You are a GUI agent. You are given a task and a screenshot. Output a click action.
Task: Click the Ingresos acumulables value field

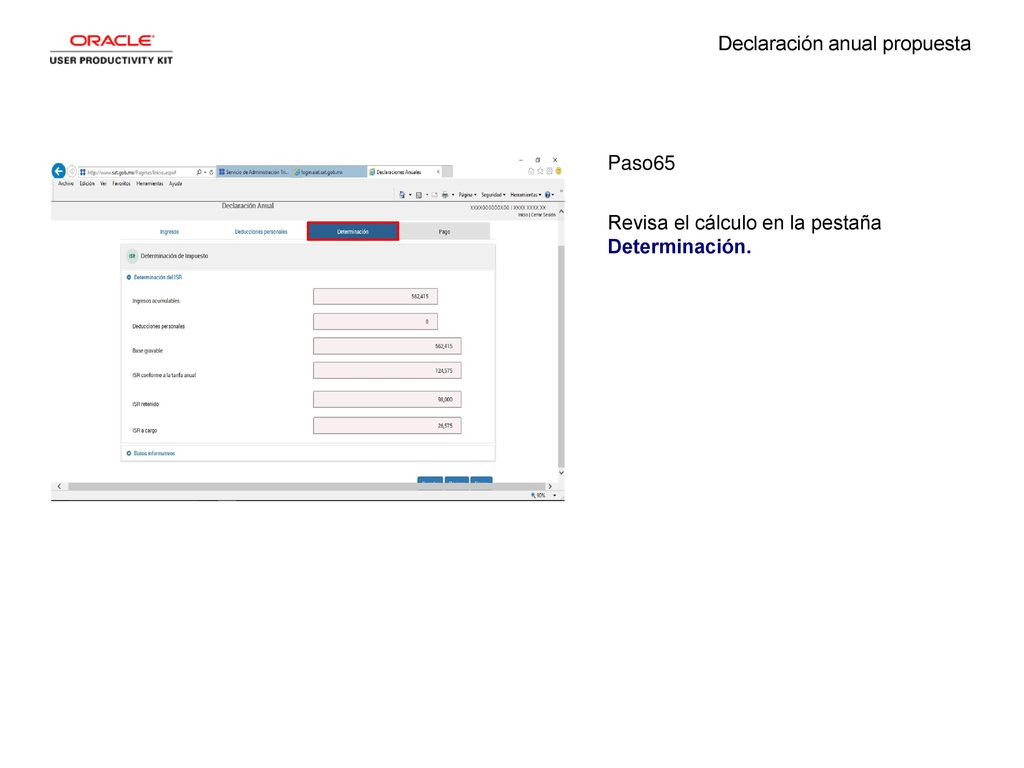[x=376, y=296]
